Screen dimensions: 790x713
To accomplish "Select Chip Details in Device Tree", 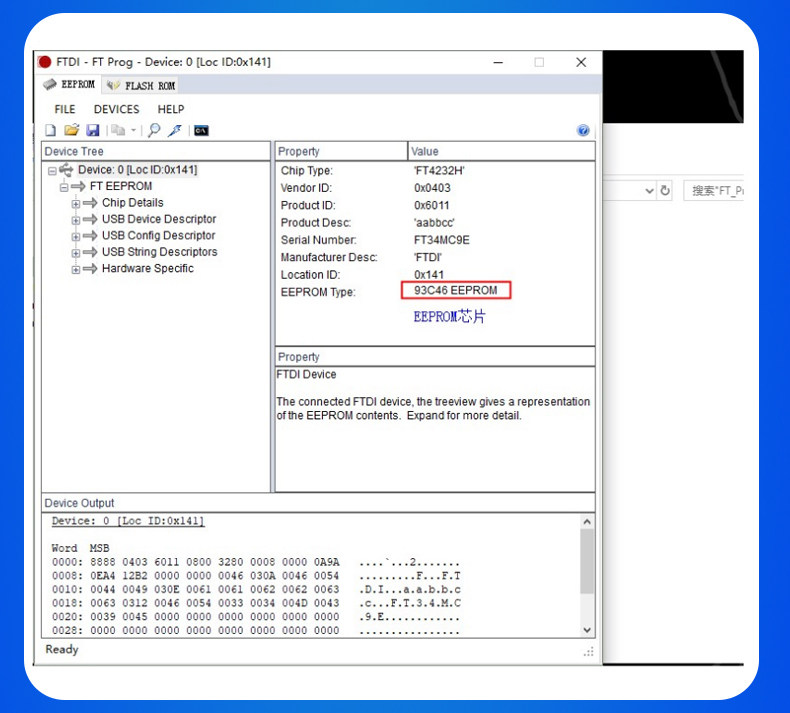I will (133, 203).
